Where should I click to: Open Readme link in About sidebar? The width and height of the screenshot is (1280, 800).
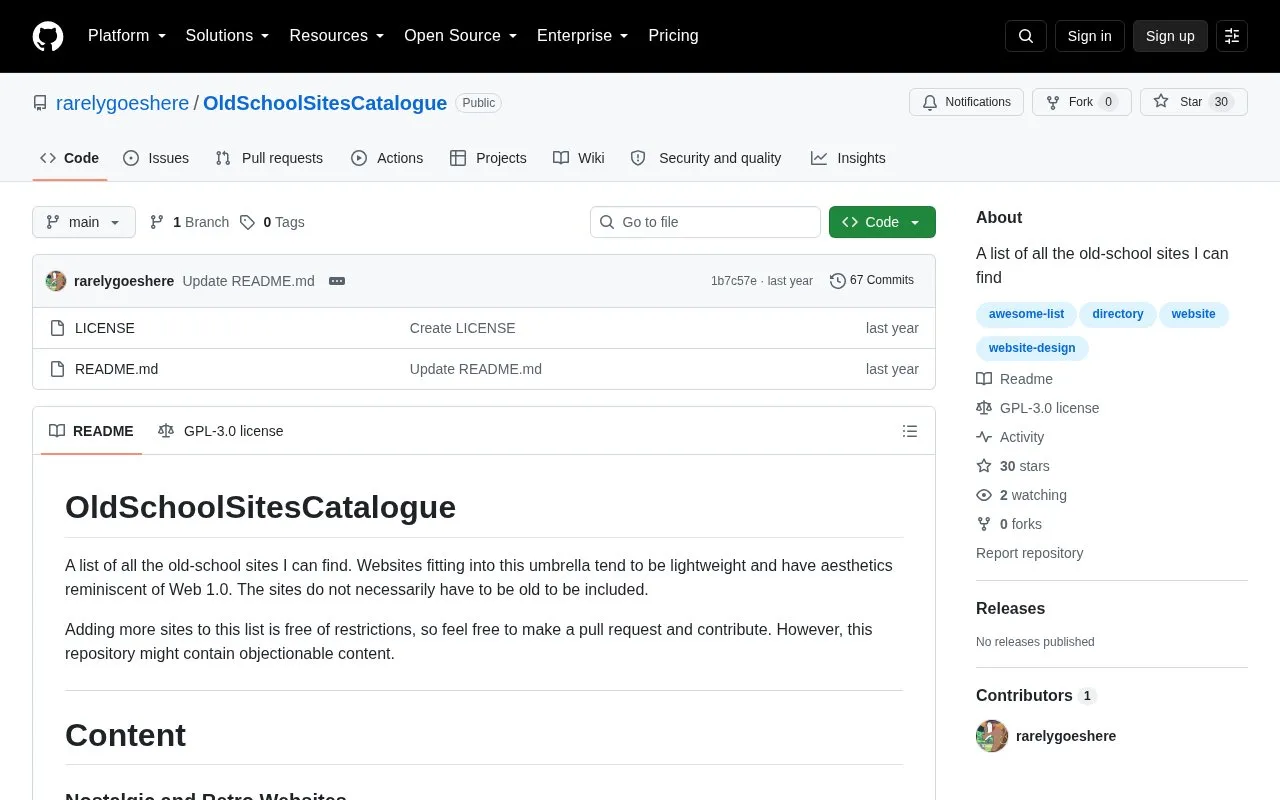[1015, 379]
